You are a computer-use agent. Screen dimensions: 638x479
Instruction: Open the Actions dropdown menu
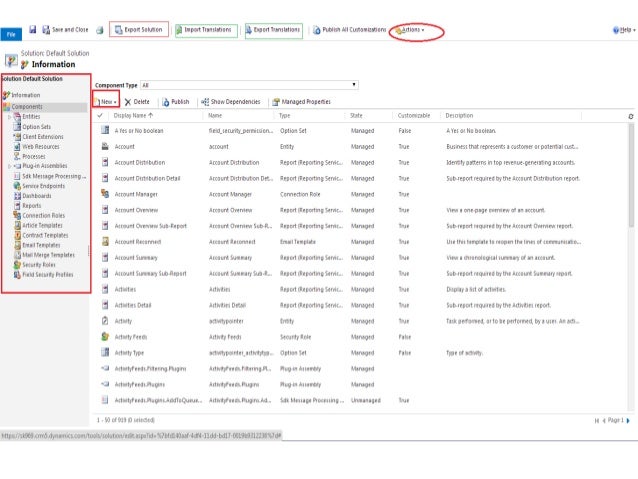(411, 30)
